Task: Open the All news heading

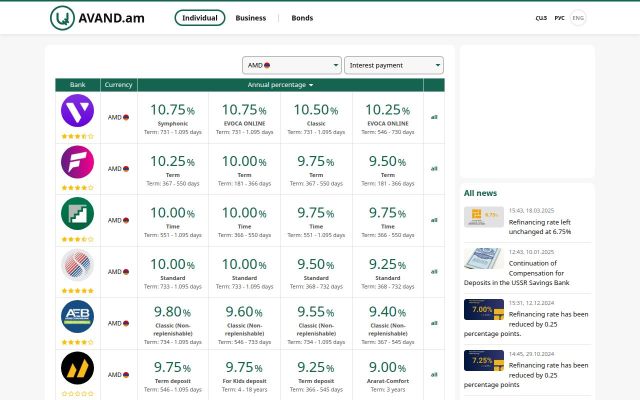Action: (480, 193)
